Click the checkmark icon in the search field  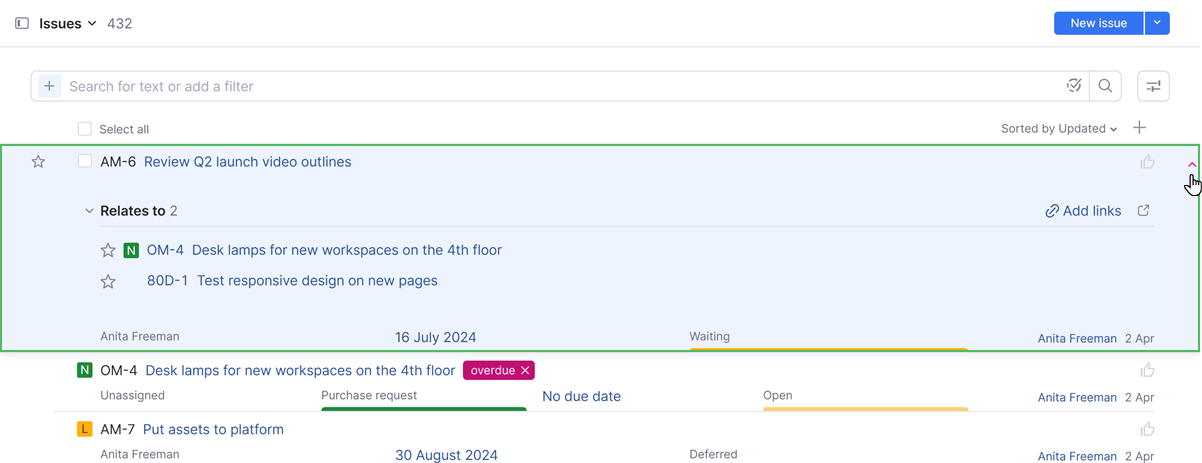coord(1074,86)
